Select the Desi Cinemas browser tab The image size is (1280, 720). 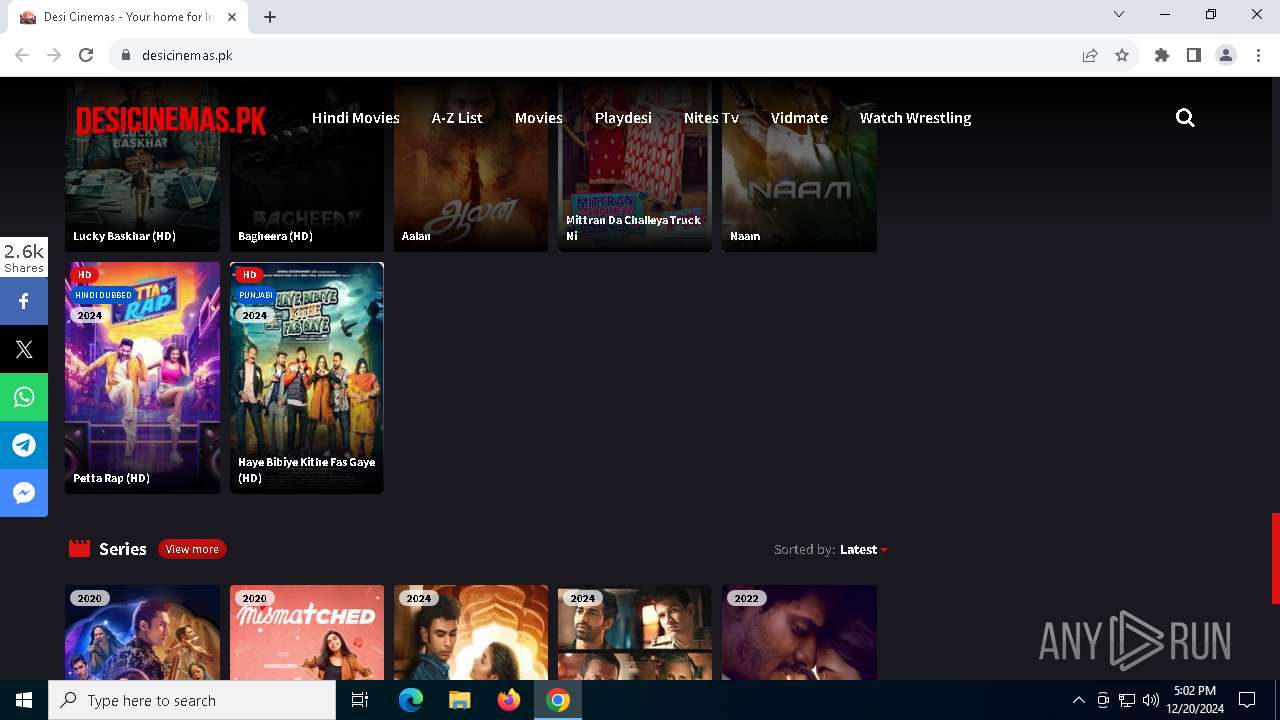coord(128,17)
